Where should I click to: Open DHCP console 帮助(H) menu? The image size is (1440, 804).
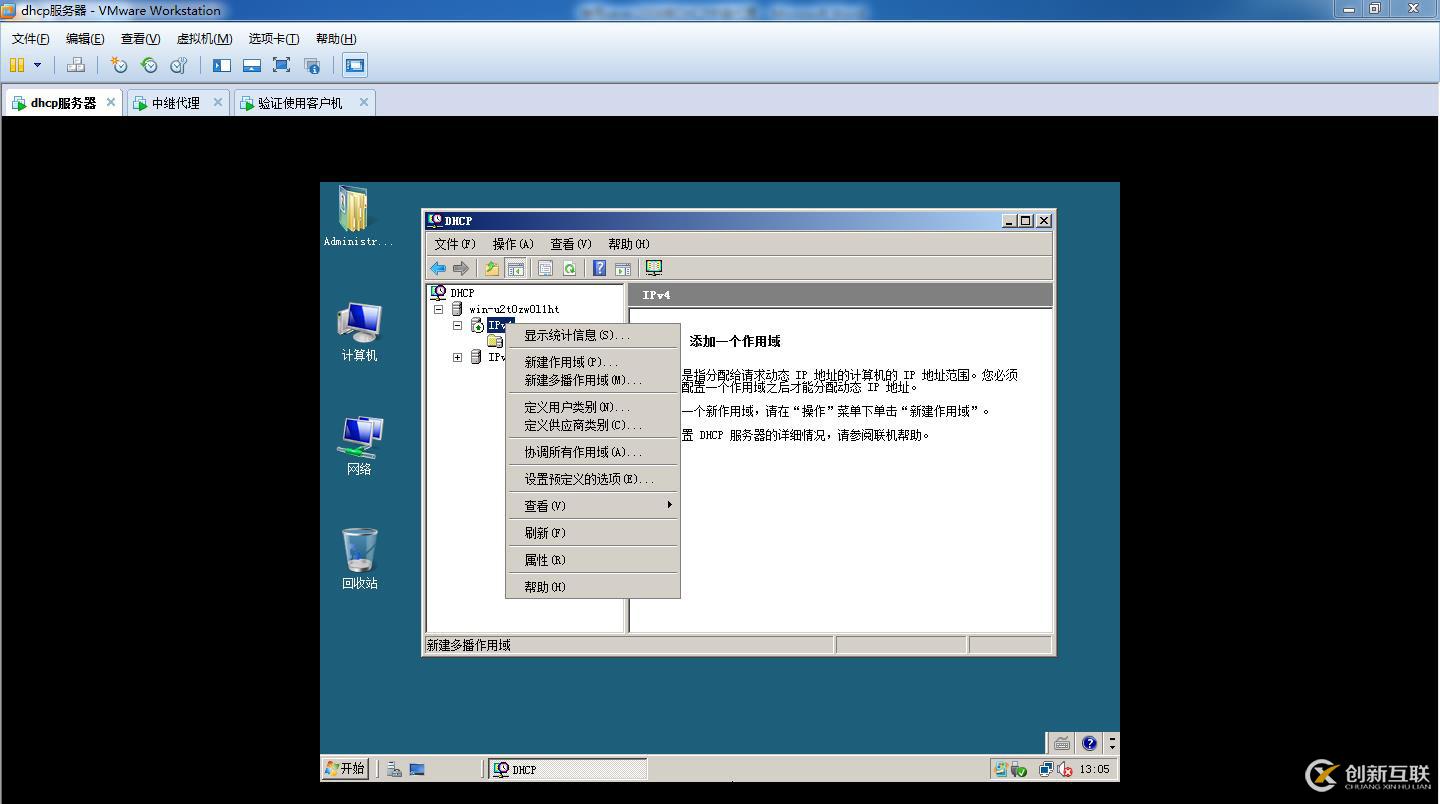629,244
